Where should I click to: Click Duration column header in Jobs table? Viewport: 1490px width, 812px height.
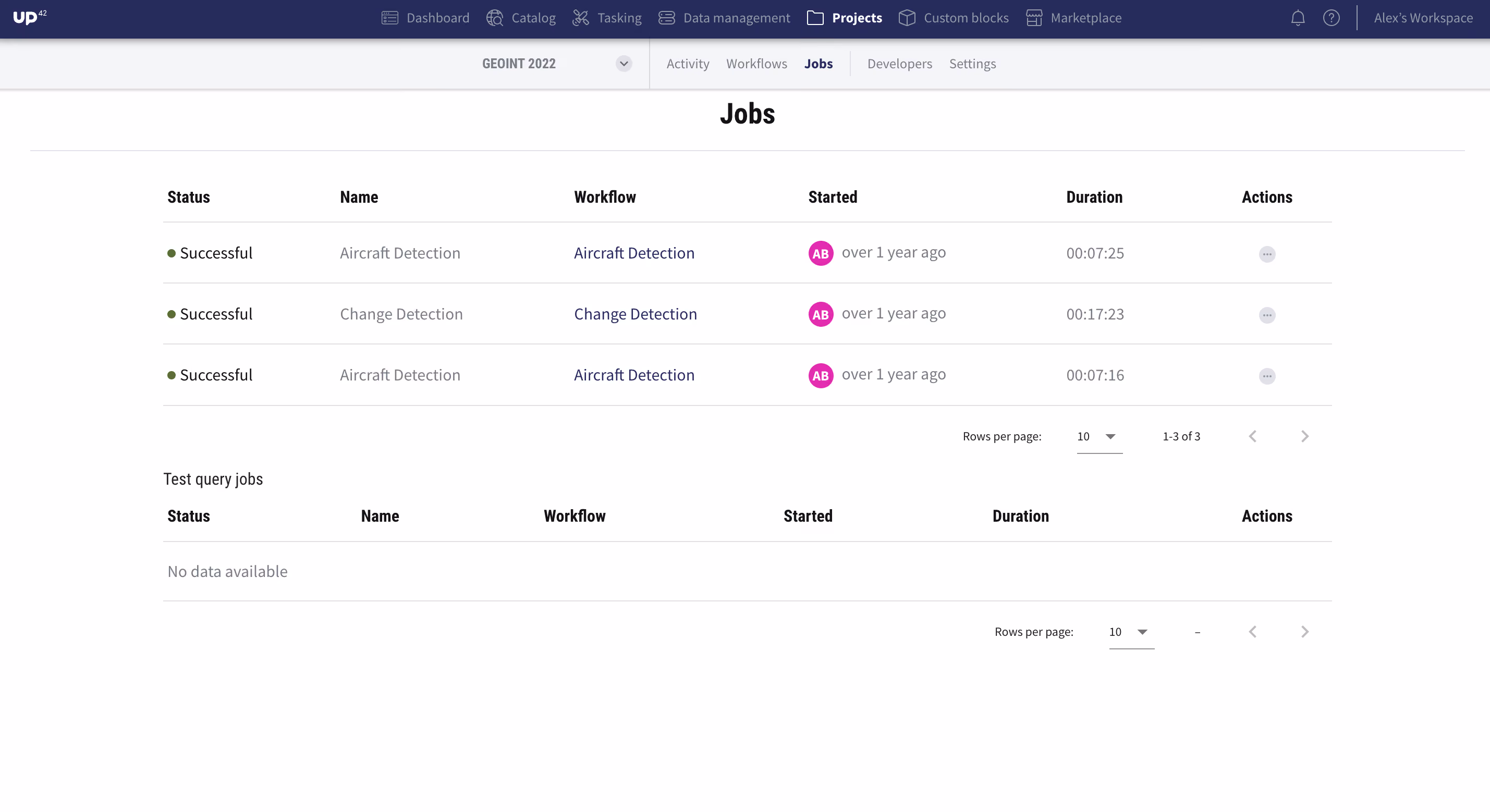[x=1094, y=197]
